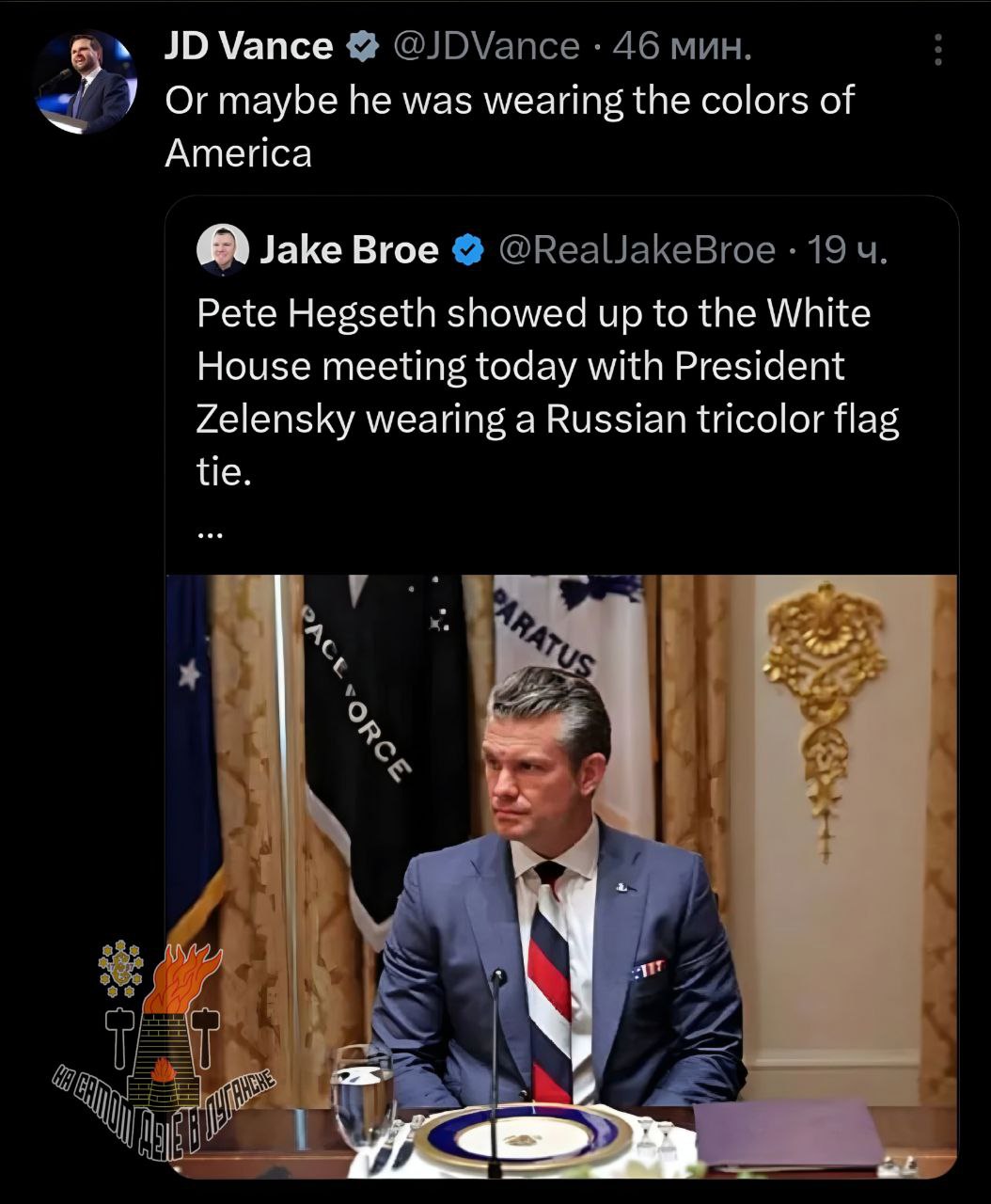The height and width of the screenshot is (1204, 991).
Task: Click Jake Broe's small round avatar
Action: click(222, 250)
